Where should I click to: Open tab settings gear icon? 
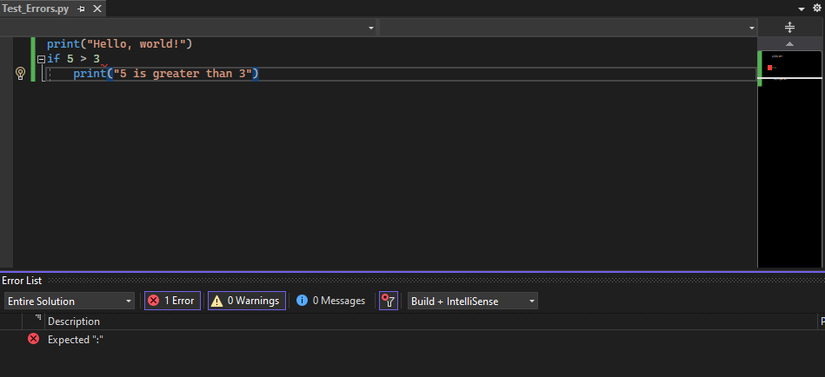[x=817, y=8]
